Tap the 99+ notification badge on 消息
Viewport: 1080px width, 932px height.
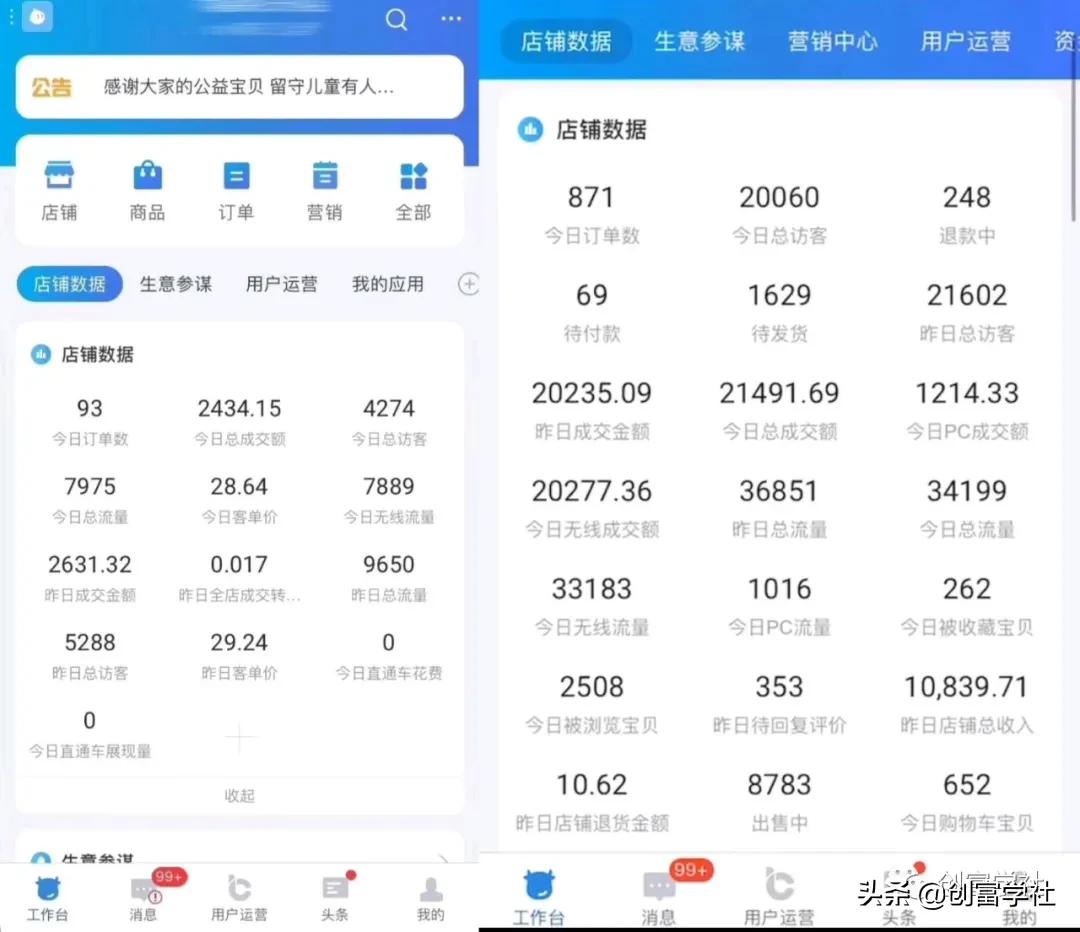click(168, 876)
